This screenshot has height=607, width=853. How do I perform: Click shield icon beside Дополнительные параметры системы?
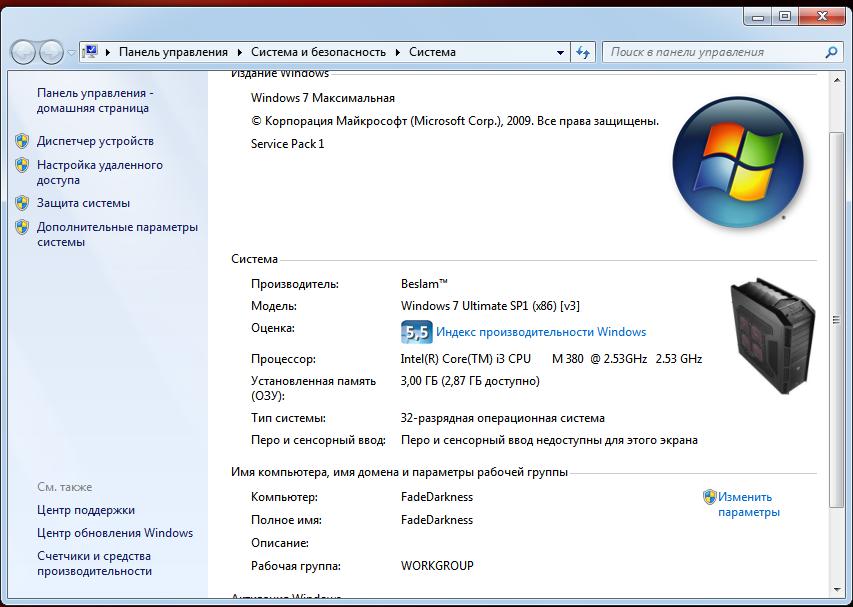point(22,227)
